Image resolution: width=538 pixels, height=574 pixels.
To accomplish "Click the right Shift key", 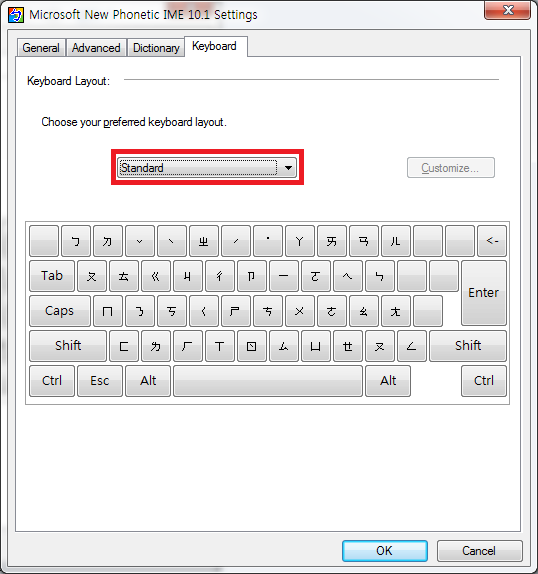I will (x=468, y=346).
